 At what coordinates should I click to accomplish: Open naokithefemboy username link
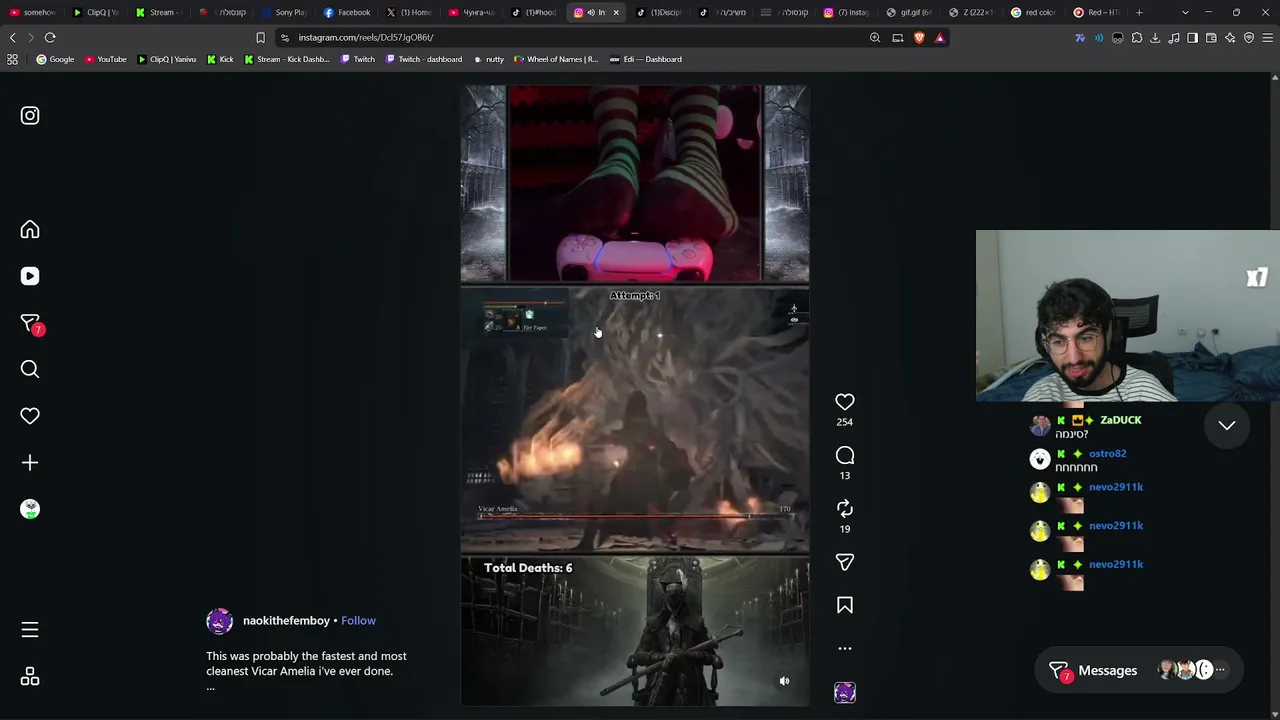tap(286, 621)
